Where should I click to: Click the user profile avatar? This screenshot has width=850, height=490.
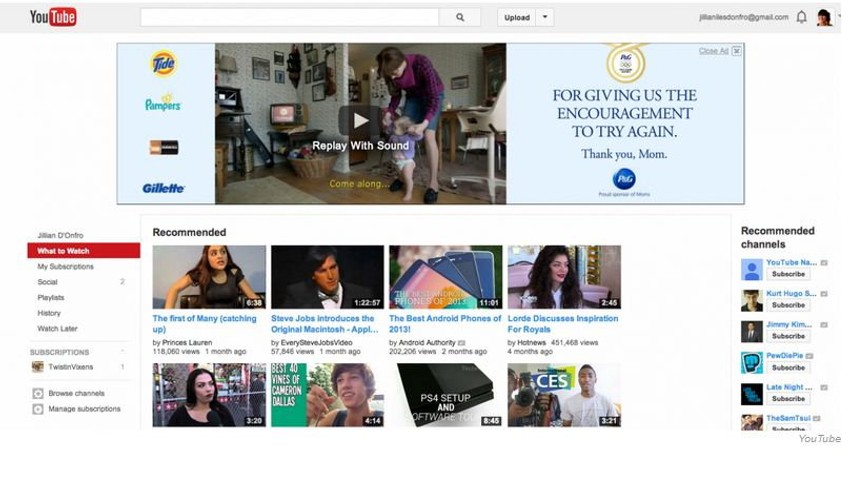click(x=824, y=17)
